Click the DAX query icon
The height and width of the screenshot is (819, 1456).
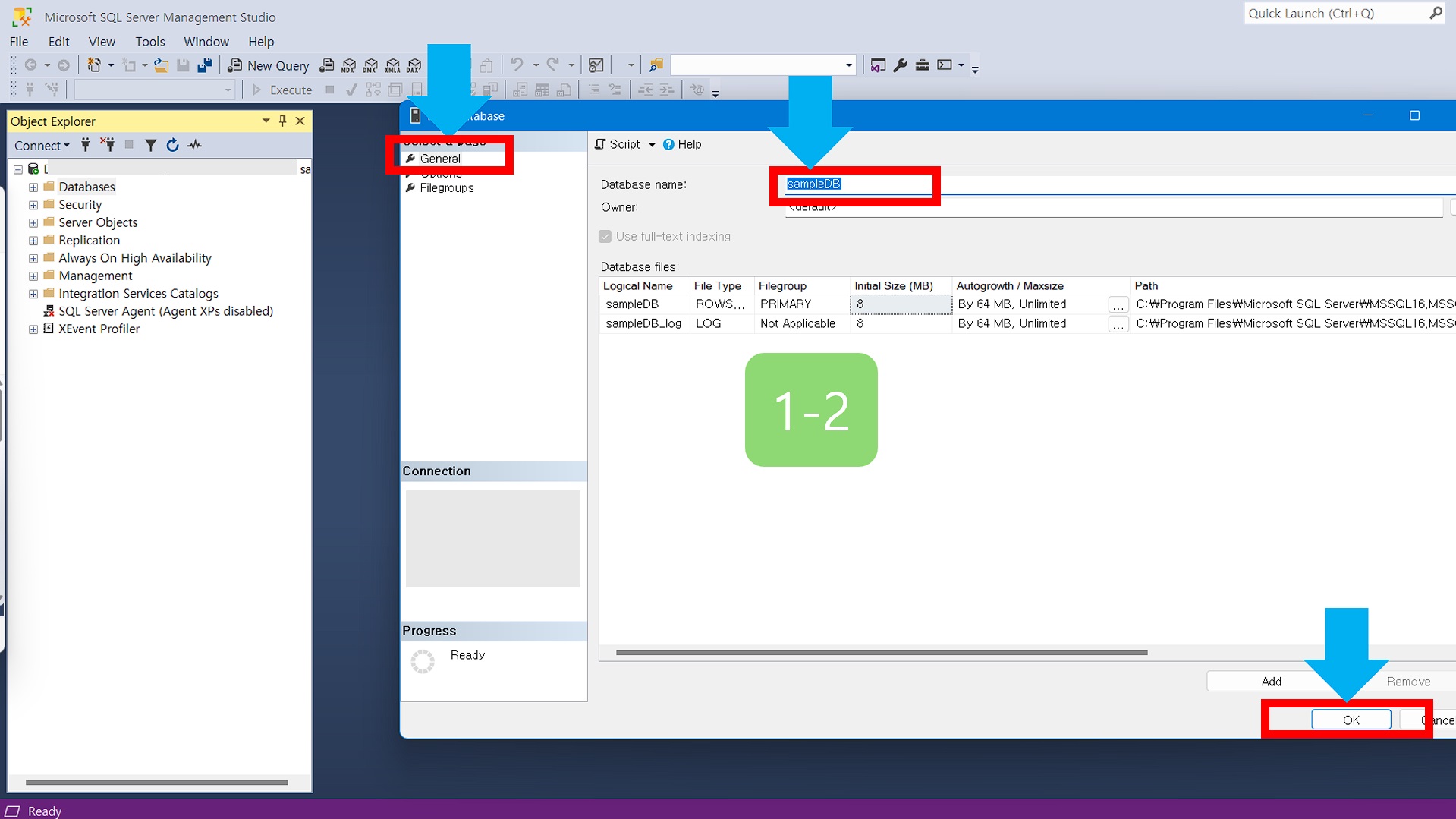pyautogui.click(x=414, y=65)
